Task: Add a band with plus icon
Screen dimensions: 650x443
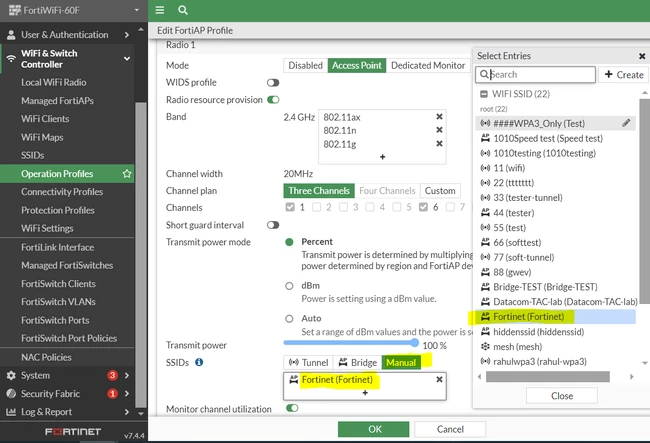Action: [382, 157]
